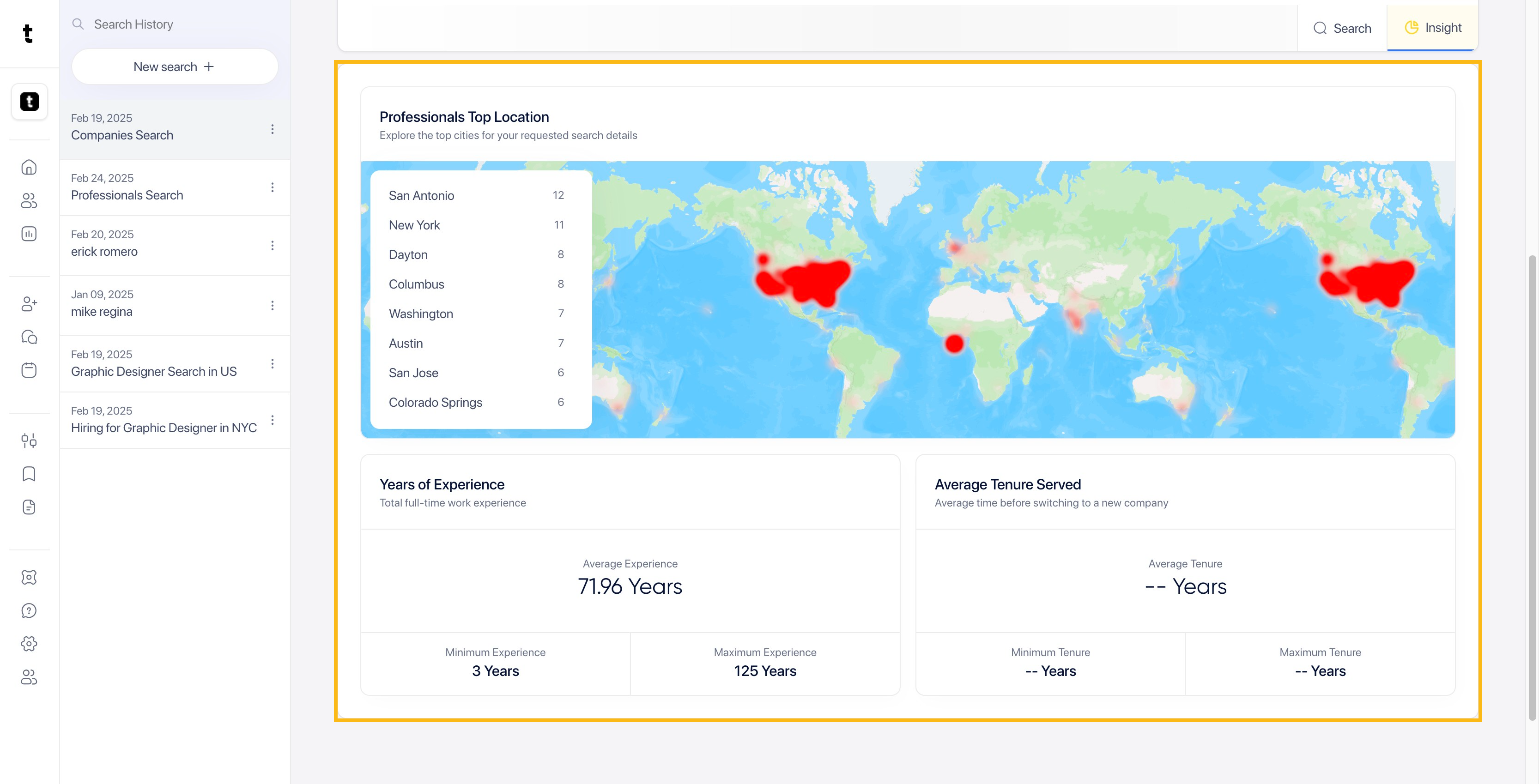Open the bookmark sidebar icon
The height and width of the screenshot is (784, 1539).
point(29,474)
